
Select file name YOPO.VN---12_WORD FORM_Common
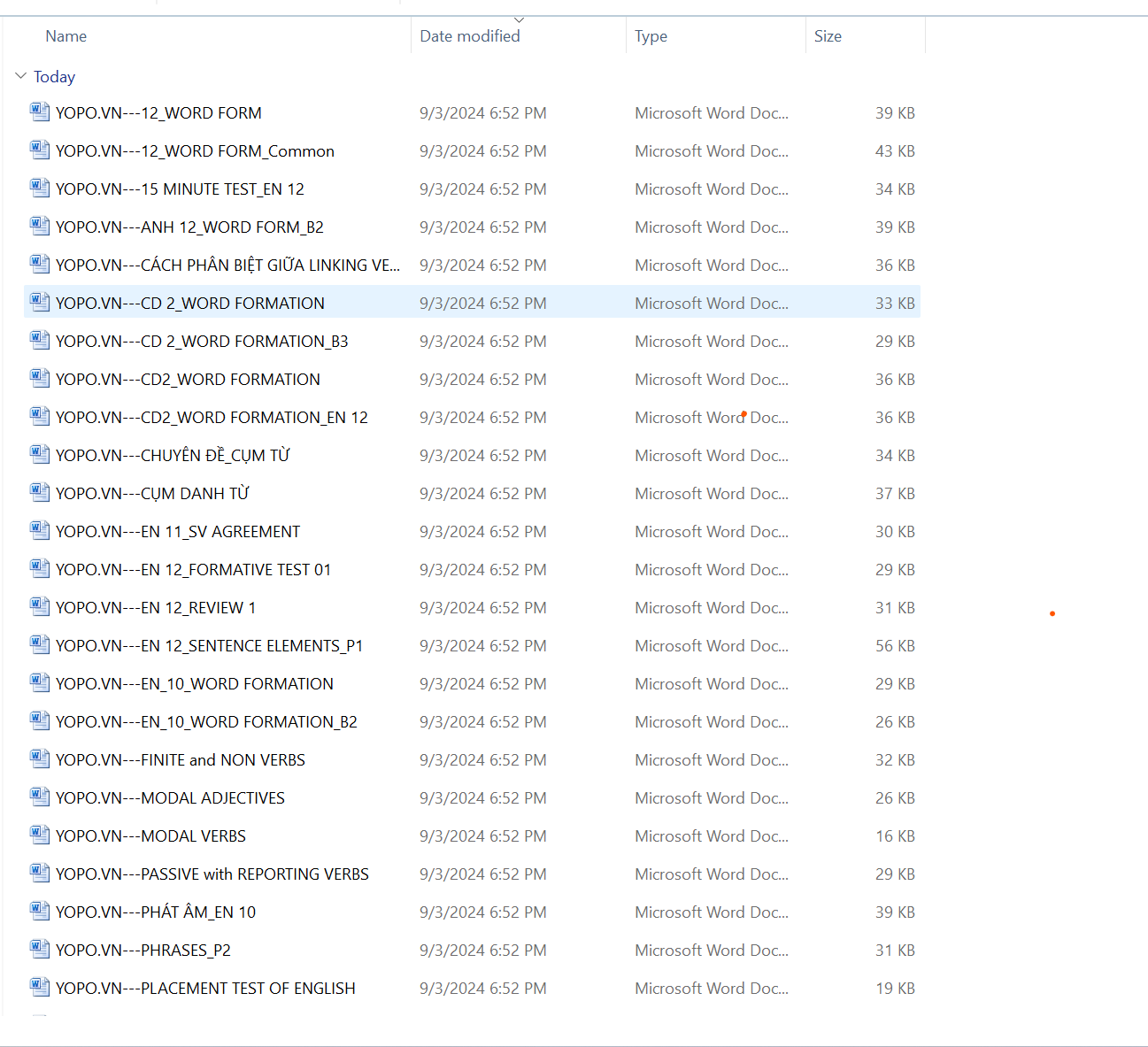tap(195, 151)
